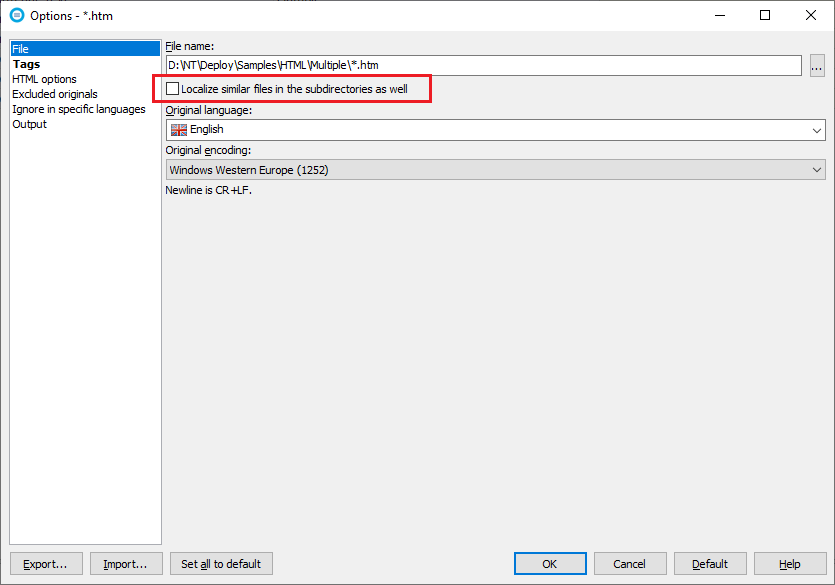Viewport: 835px width, 585px height.
Task: Click the File name path field
Action: (484, 65)
